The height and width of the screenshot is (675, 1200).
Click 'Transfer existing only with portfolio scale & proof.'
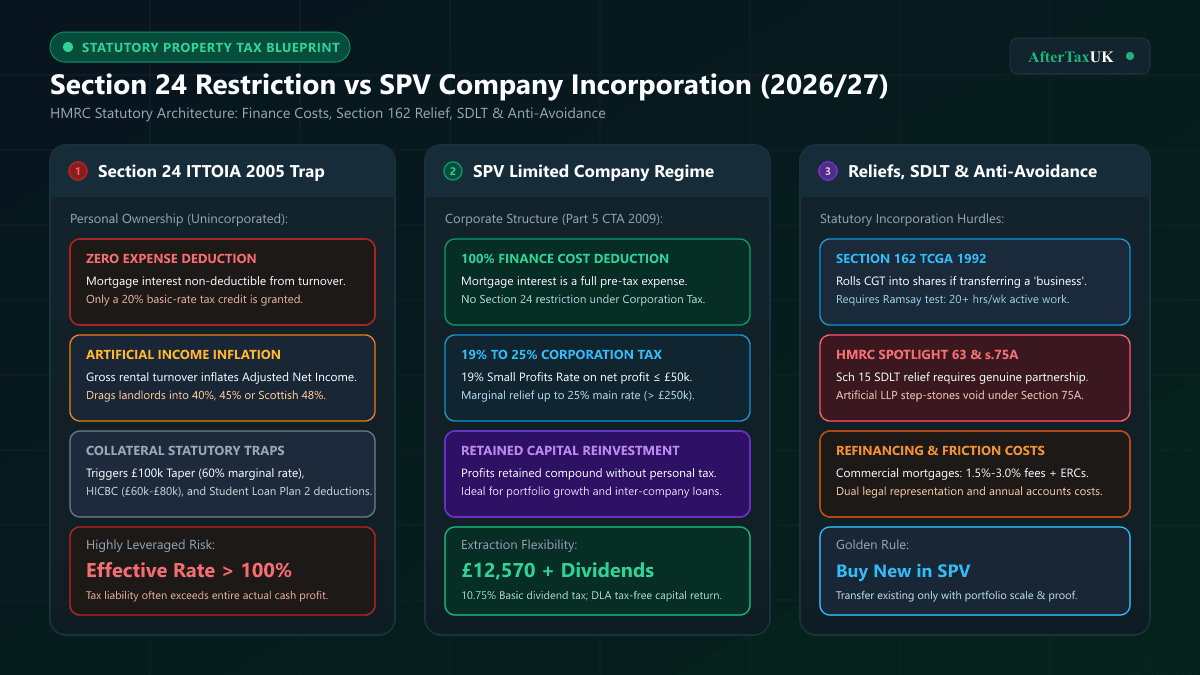(956, 595)
